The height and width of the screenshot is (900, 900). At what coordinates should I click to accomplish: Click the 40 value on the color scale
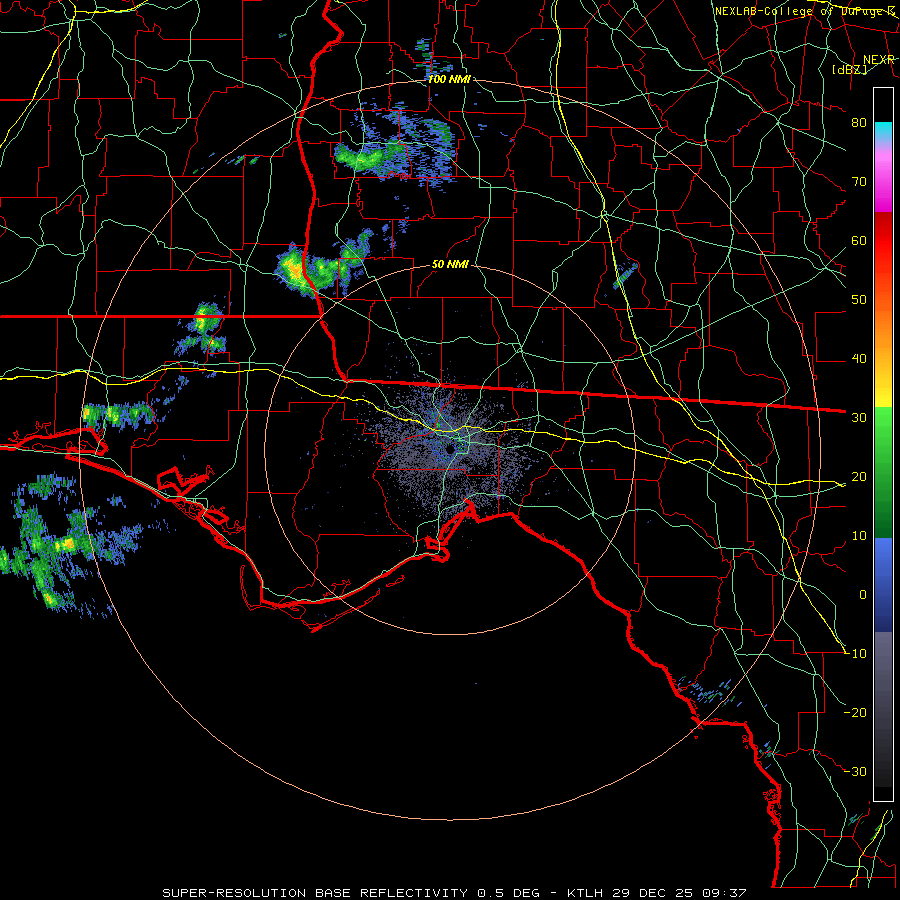pos(859,359)
